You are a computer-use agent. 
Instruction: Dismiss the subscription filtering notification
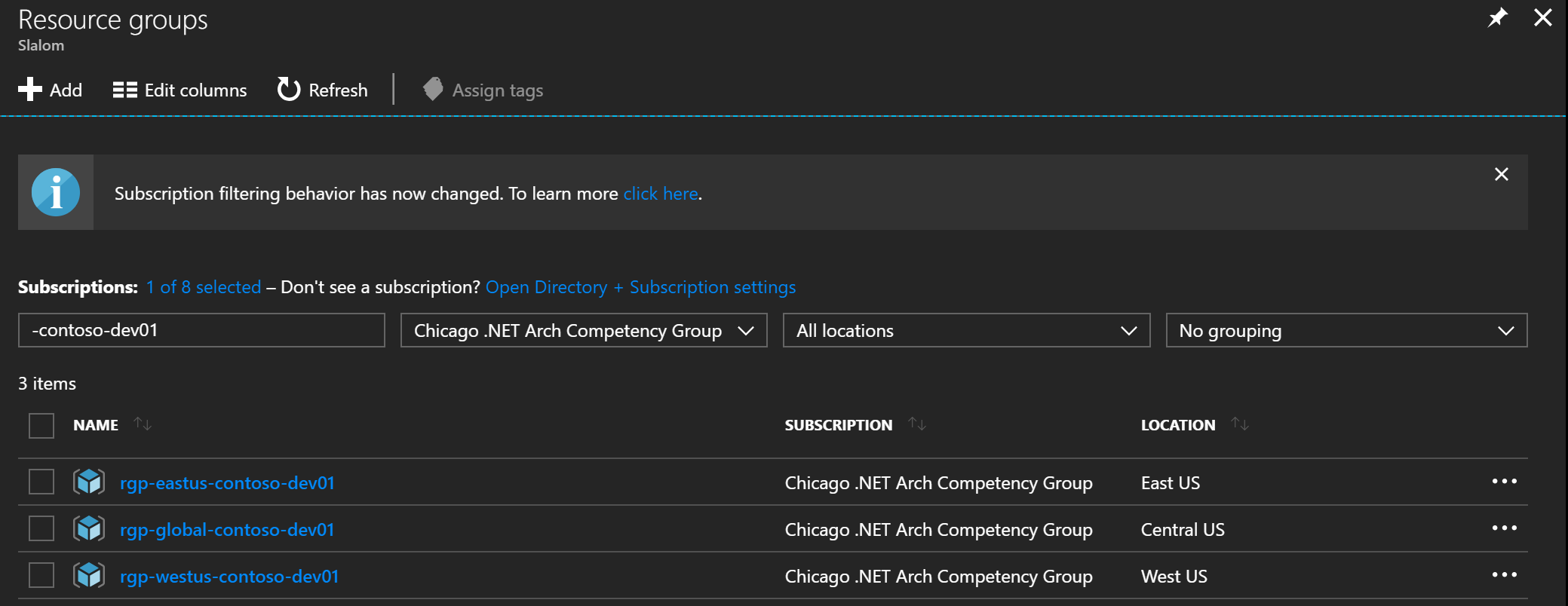(1502, 174)
